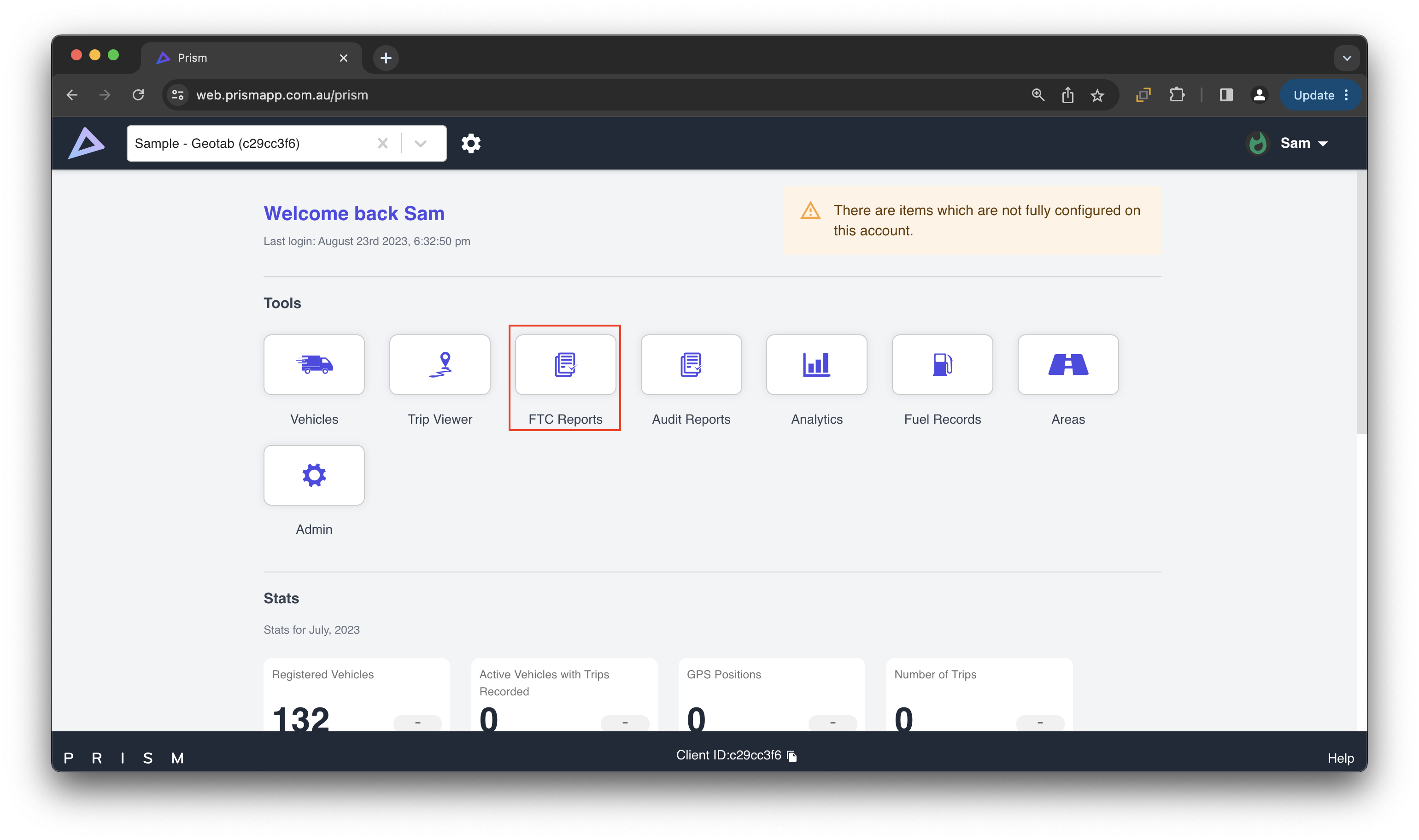1419x840 pixels.
Task: Open the Admin gear tile
Action: (x=314, y=475)
